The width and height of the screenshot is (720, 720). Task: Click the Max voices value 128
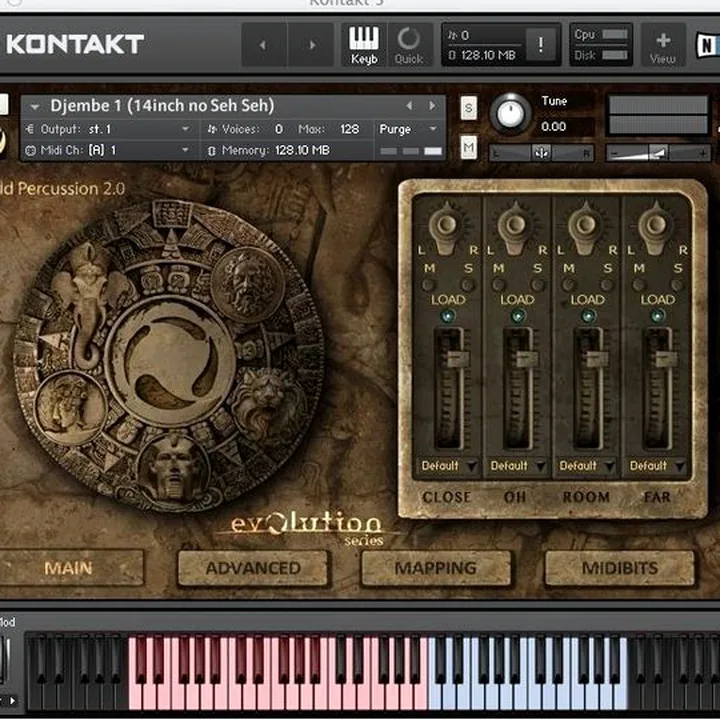tap(350, 129)
